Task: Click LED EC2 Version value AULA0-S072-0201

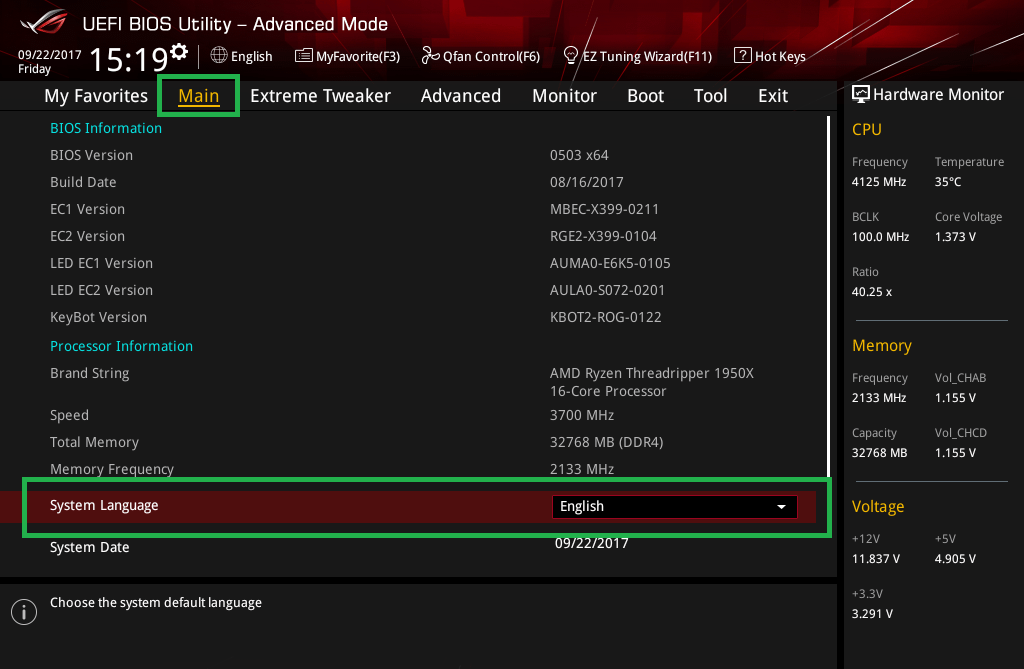Action: click(607, 290)
